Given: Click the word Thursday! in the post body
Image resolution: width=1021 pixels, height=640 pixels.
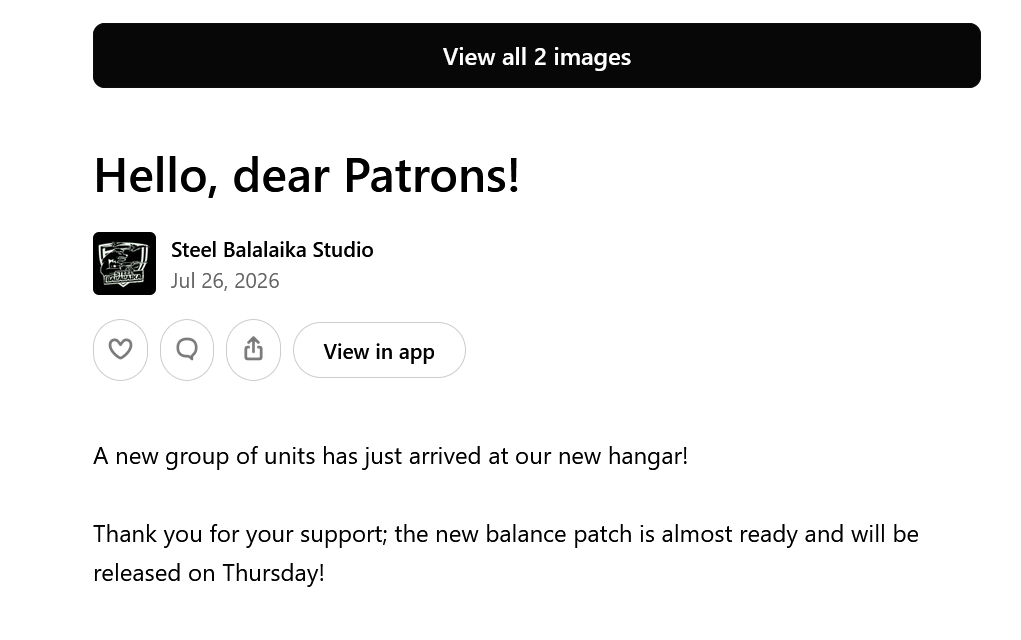Looking at the screenshot, I should pyautogui.click(x=273, y=573).
